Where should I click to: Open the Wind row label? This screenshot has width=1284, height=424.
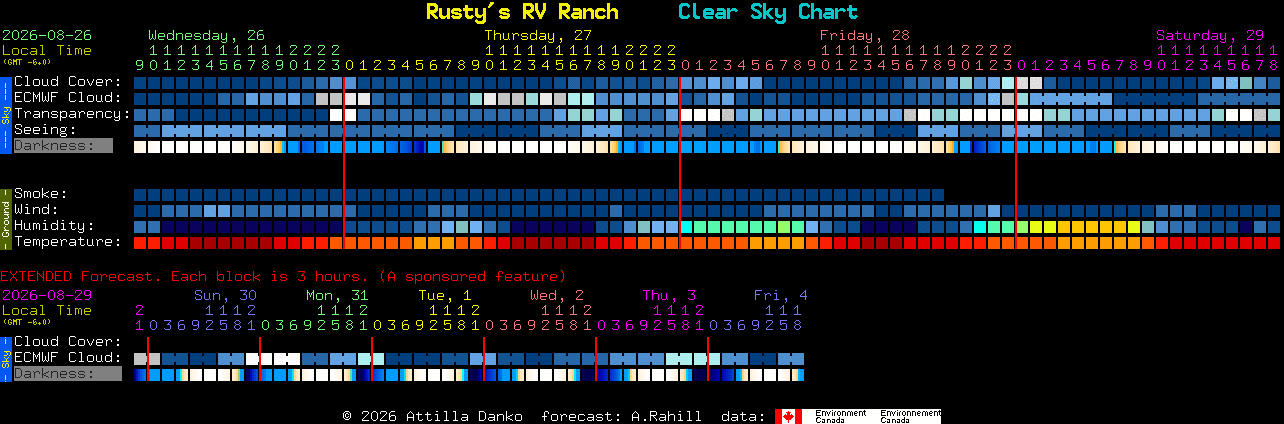pyautogui.click(x=36, y=210)
